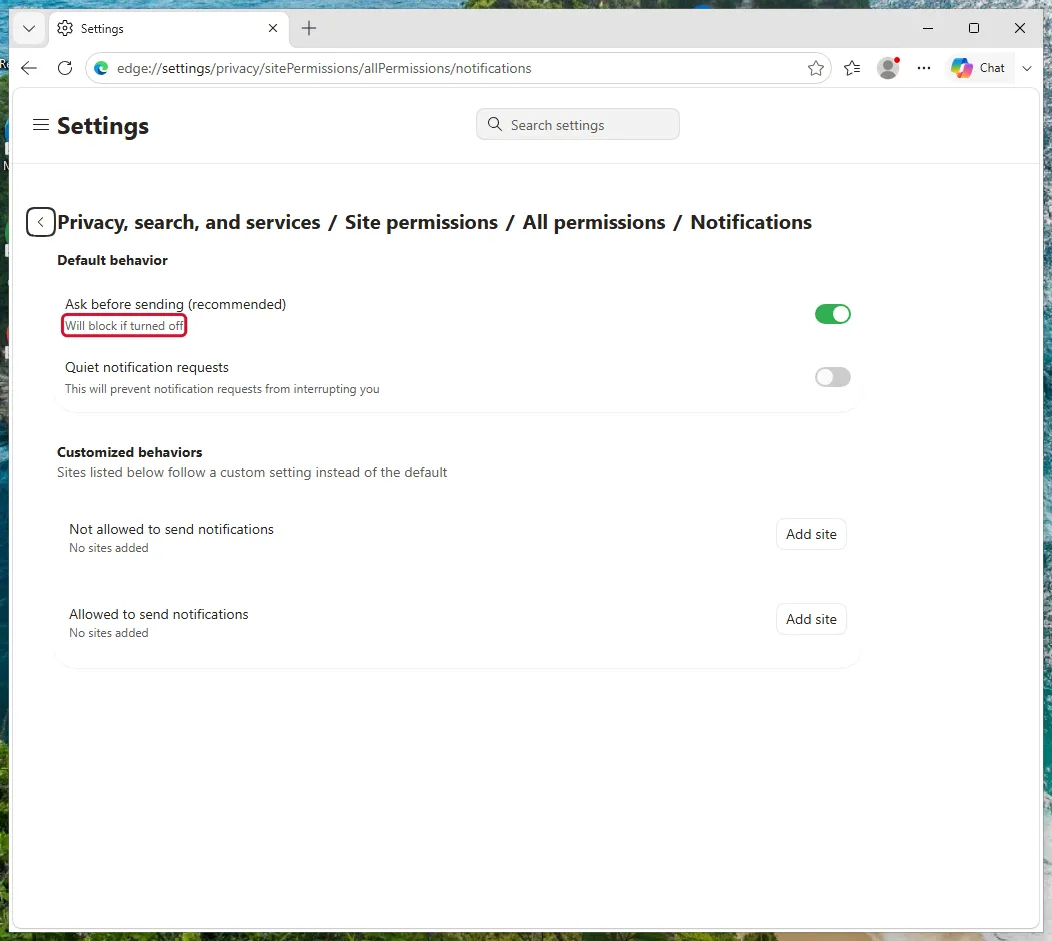Open Privacy, search, and services breadcrumb
The image size is (1052, 941).
[189, 222]
